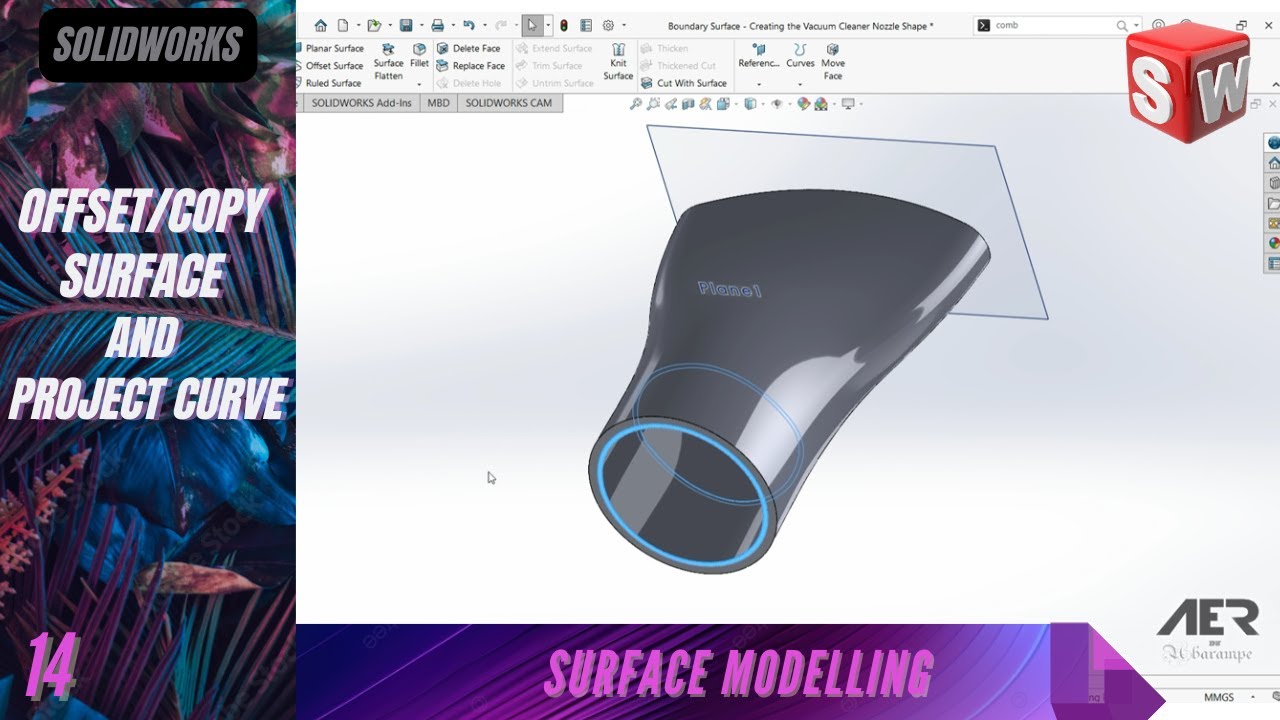Image resolution: width=1280 pixels, height=720 pixels.
Task: Create a new document with New icon
Action: click(x=343, y=25)
